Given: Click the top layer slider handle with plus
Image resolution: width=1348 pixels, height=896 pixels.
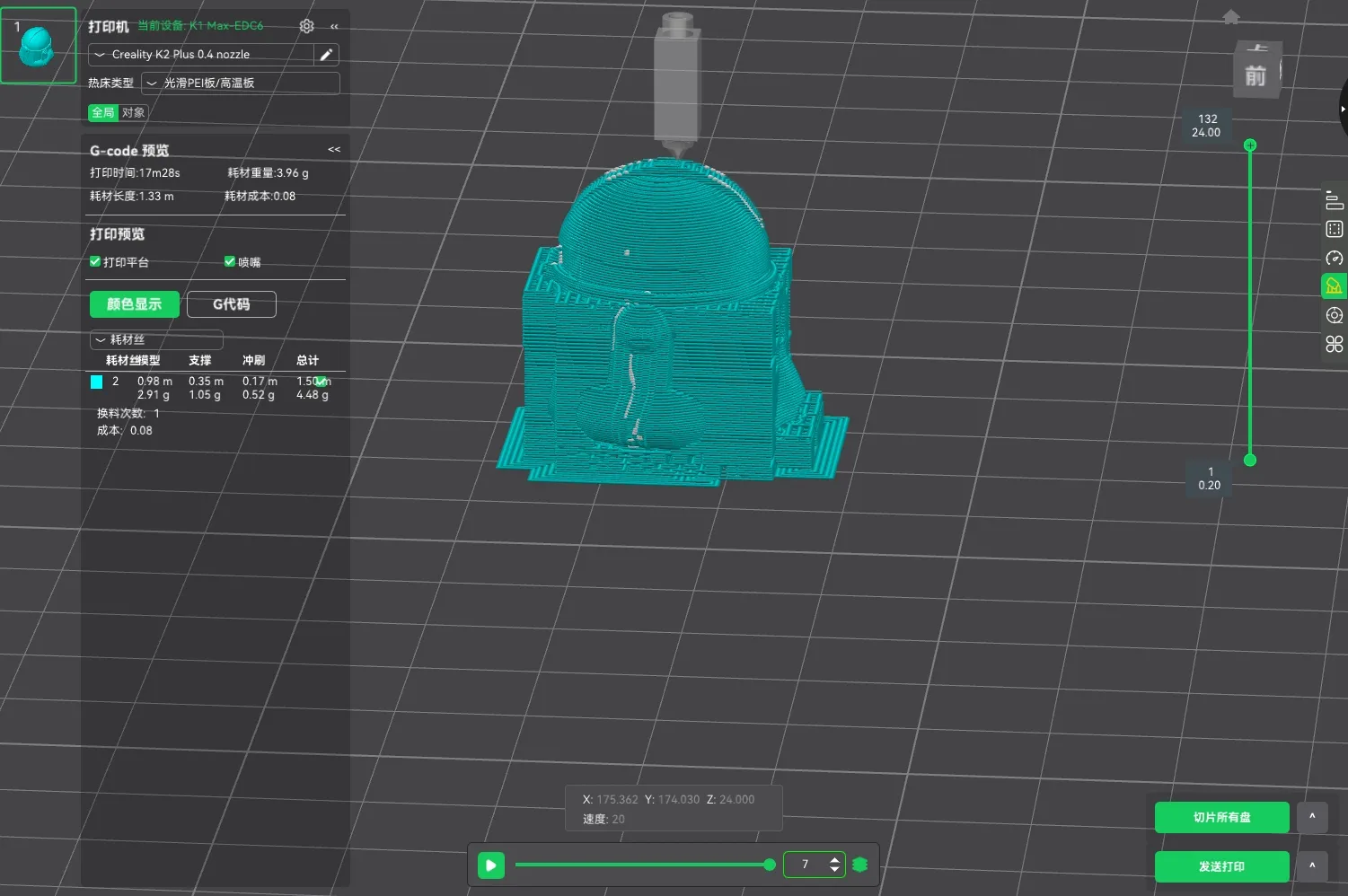Looking at the screenshot, I should tap(1250, 145).
